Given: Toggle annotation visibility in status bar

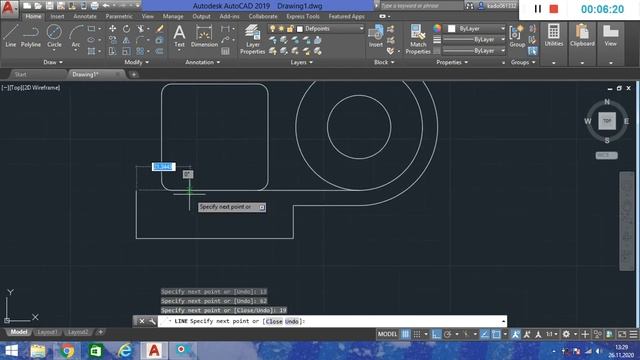Looking at the screenshot, I should (516, 334).
